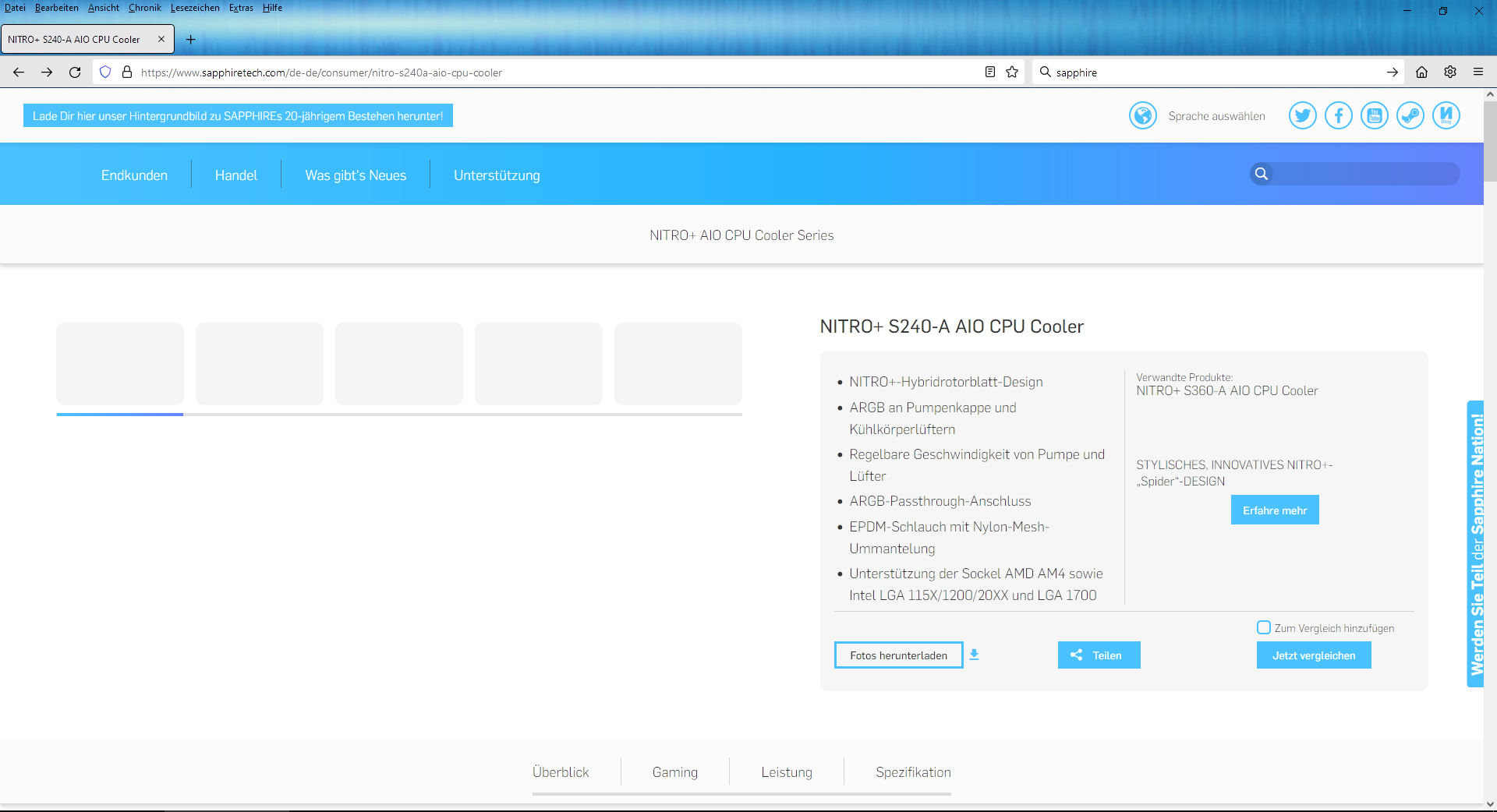Expand 'Was gibt's Neues' navigation menu

[x=356, y=175]
